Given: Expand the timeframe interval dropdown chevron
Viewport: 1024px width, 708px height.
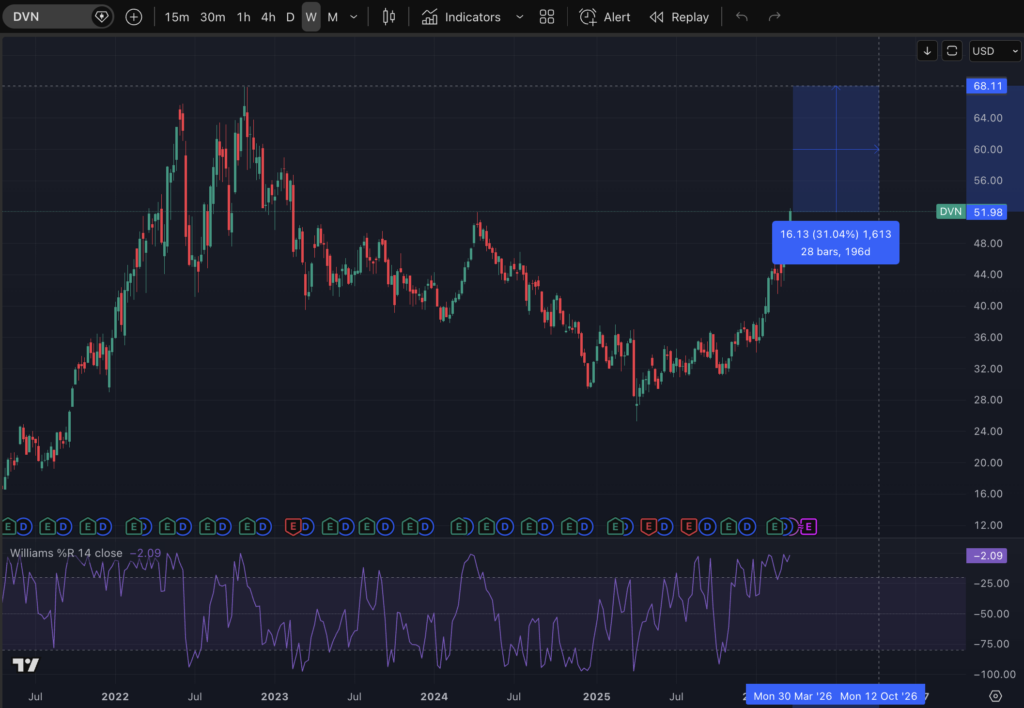Looking at the screenshot, I should [x=354, y=17].
